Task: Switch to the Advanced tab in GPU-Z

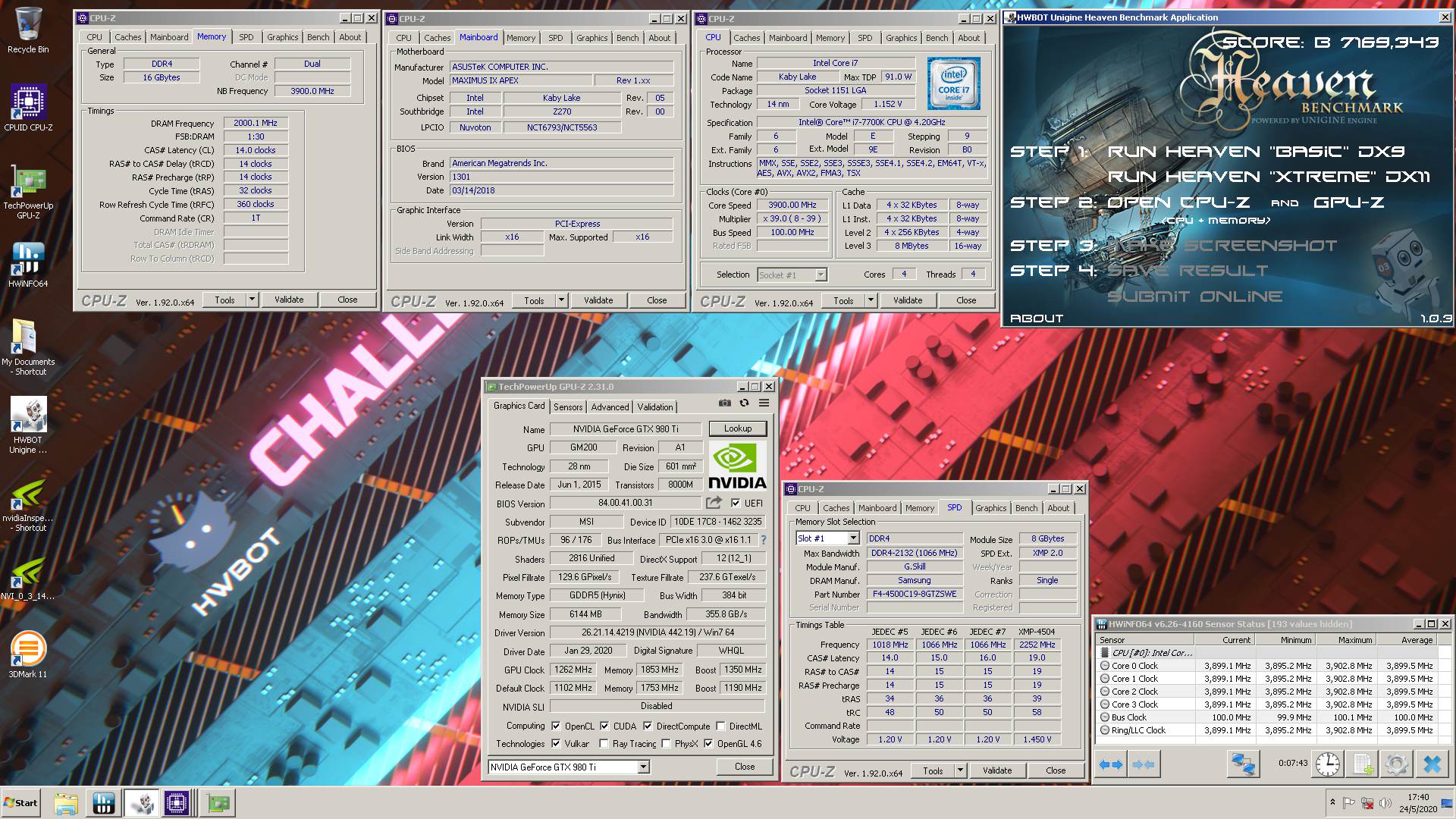Action: (x=610, y=407)
